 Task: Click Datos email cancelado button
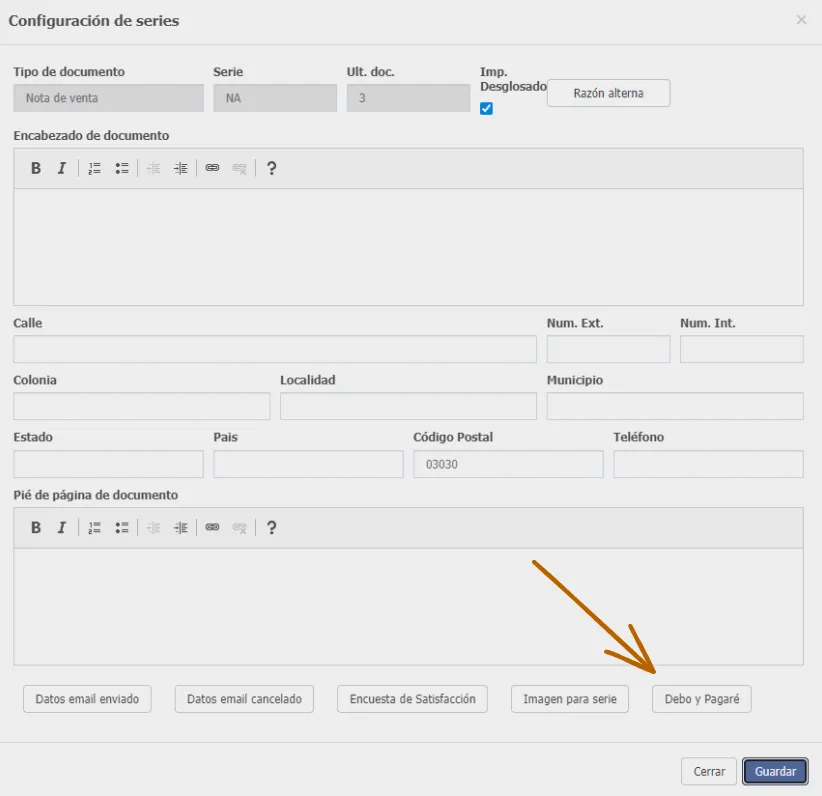244,699
